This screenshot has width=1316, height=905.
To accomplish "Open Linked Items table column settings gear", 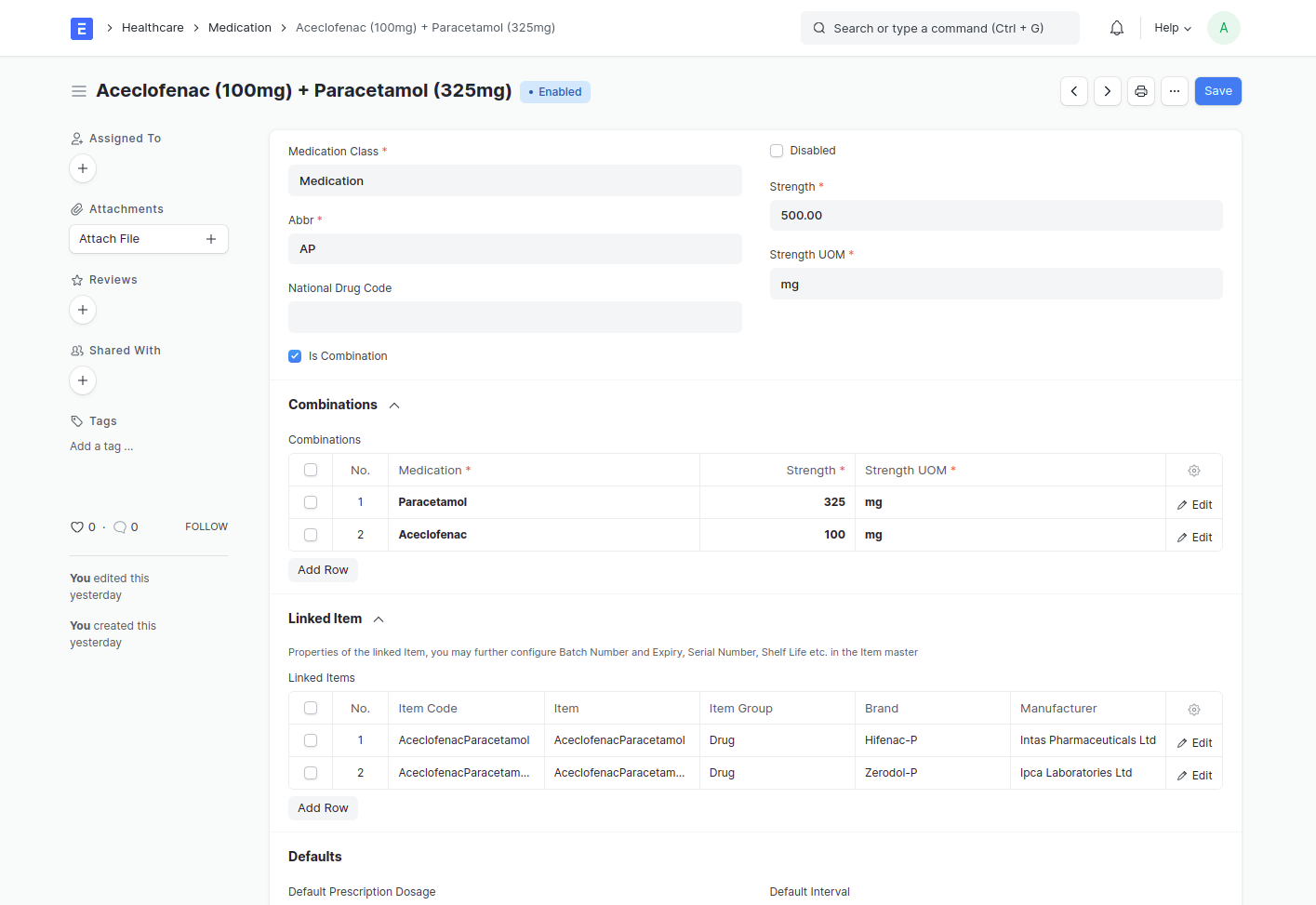I will click(x=1194, y=710).
